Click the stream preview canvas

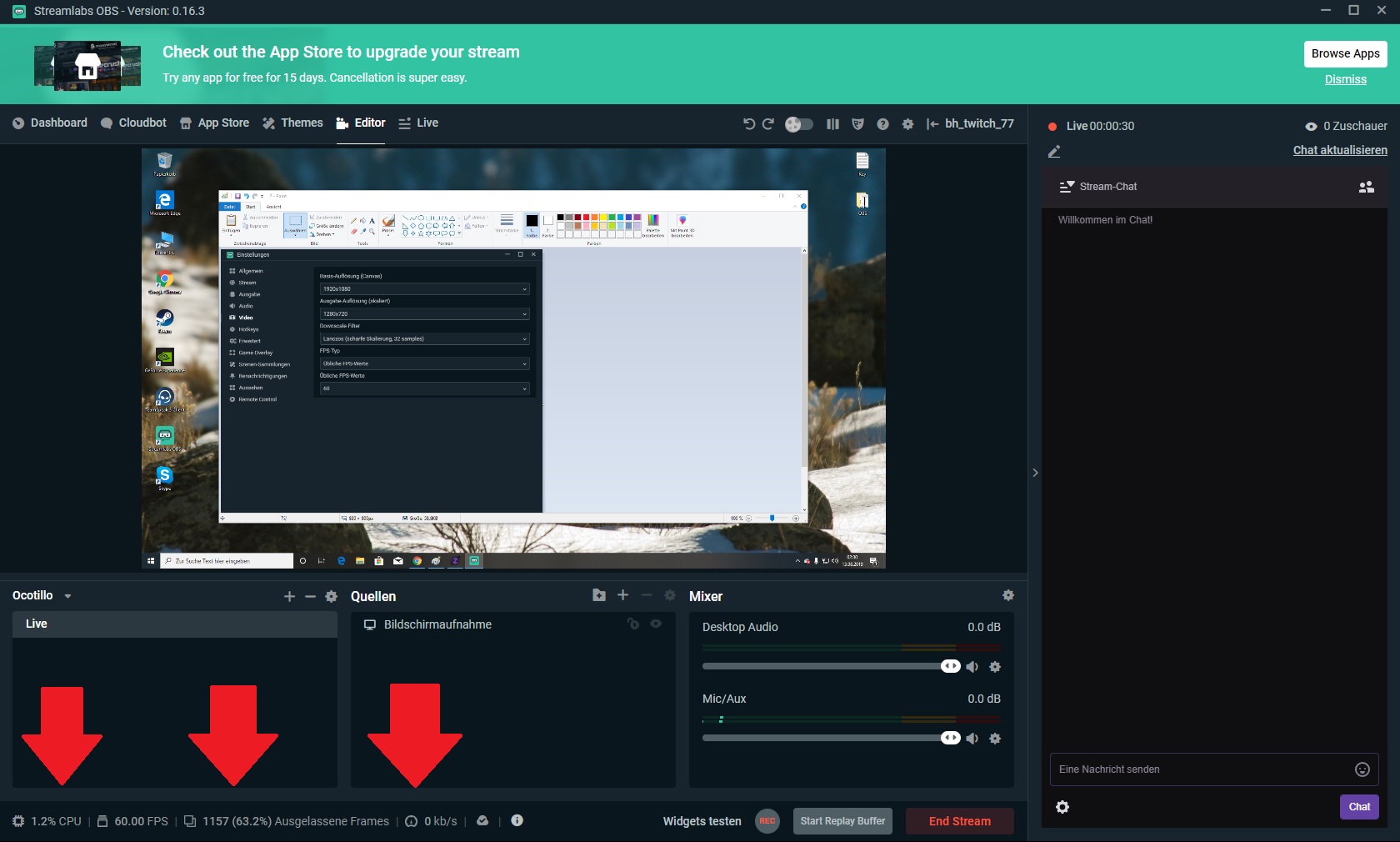point(513,358)
